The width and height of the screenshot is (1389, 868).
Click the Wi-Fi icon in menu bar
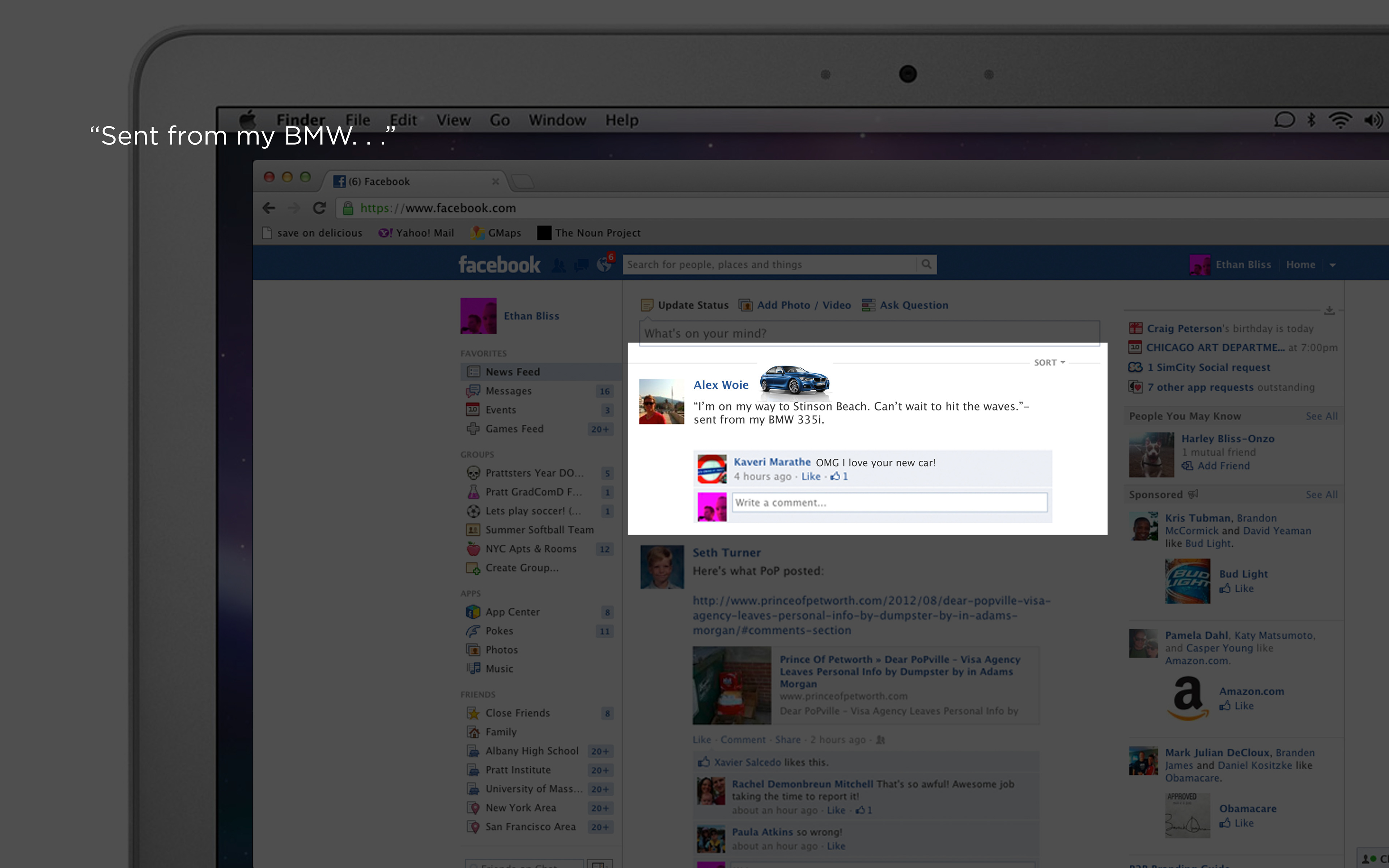click(1340, 120)
